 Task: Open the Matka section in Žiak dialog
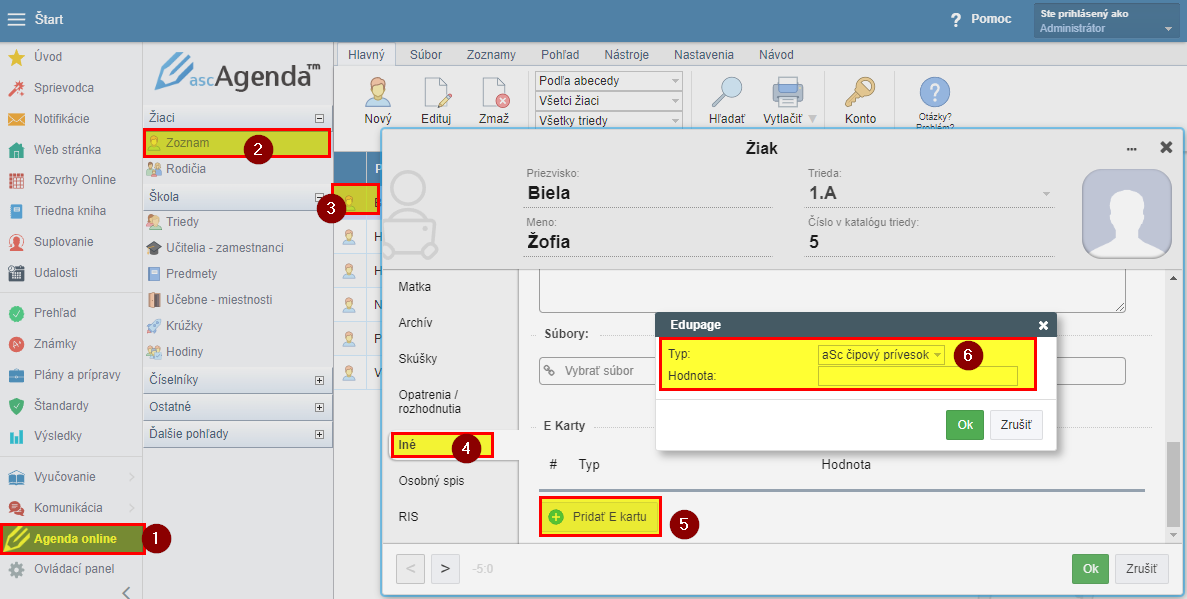point(415,287)
